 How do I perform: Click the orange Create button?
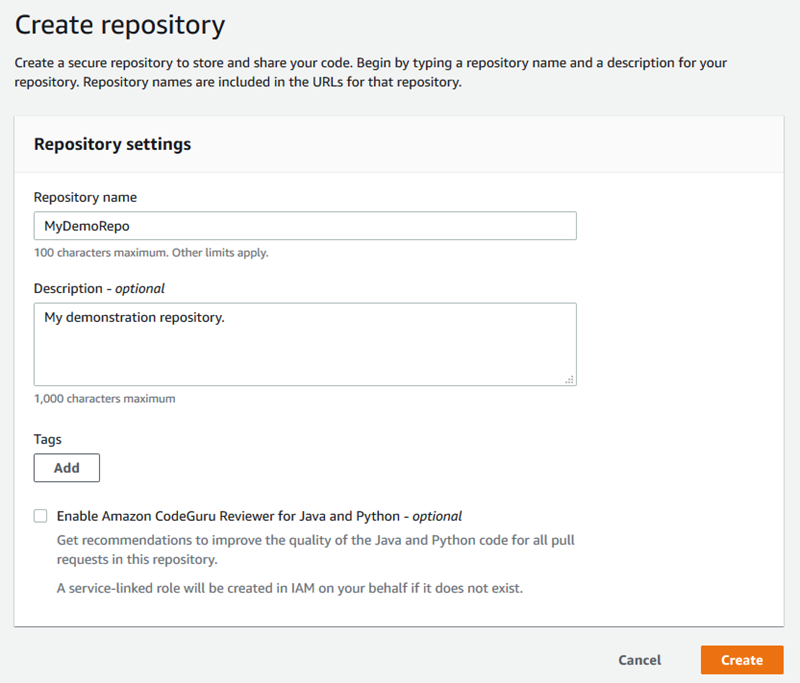(x=742, y=660)
